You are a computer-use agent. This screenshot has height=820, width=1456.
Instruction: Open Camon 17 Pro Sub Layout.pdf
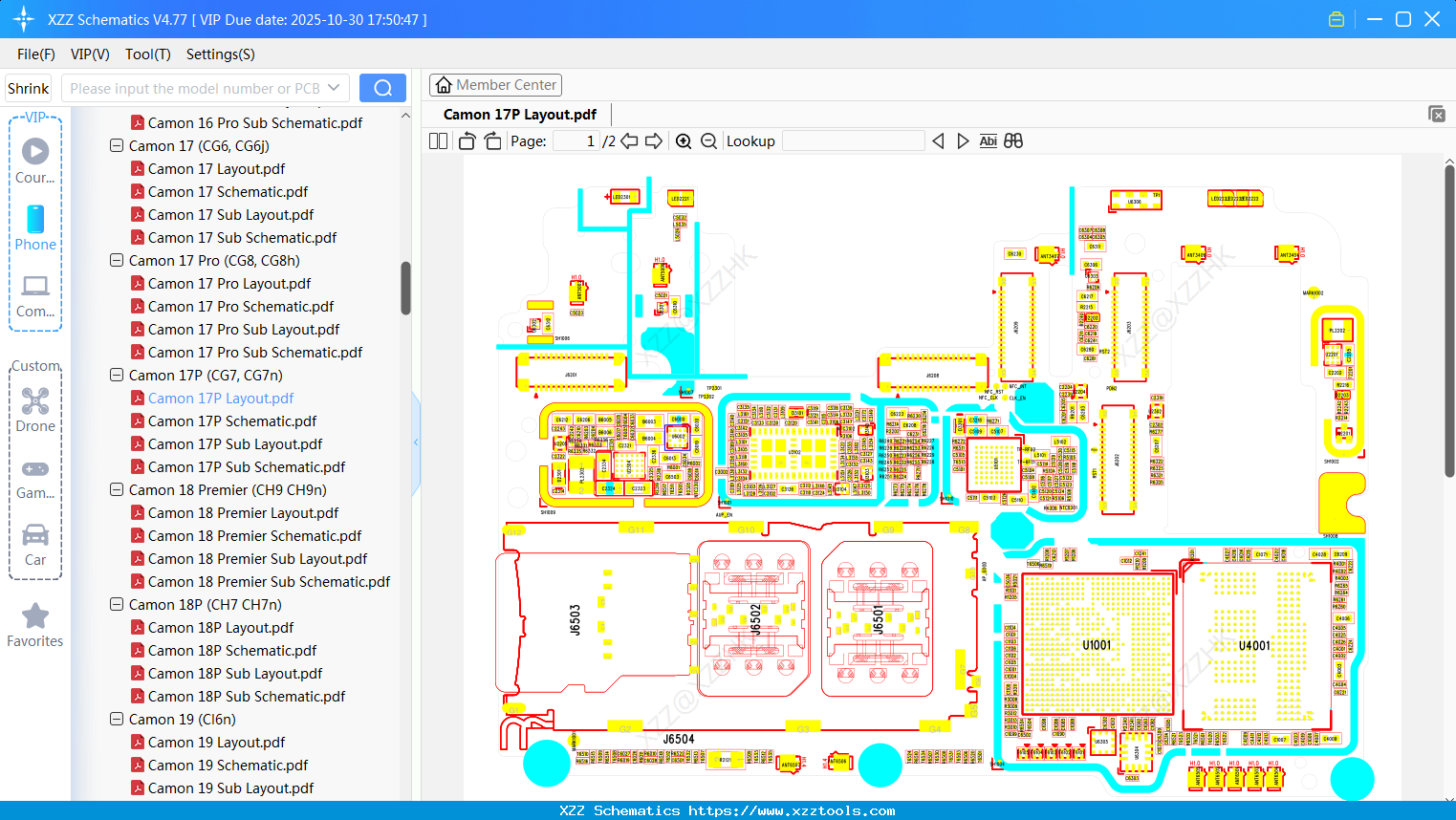tap(244, 330)
